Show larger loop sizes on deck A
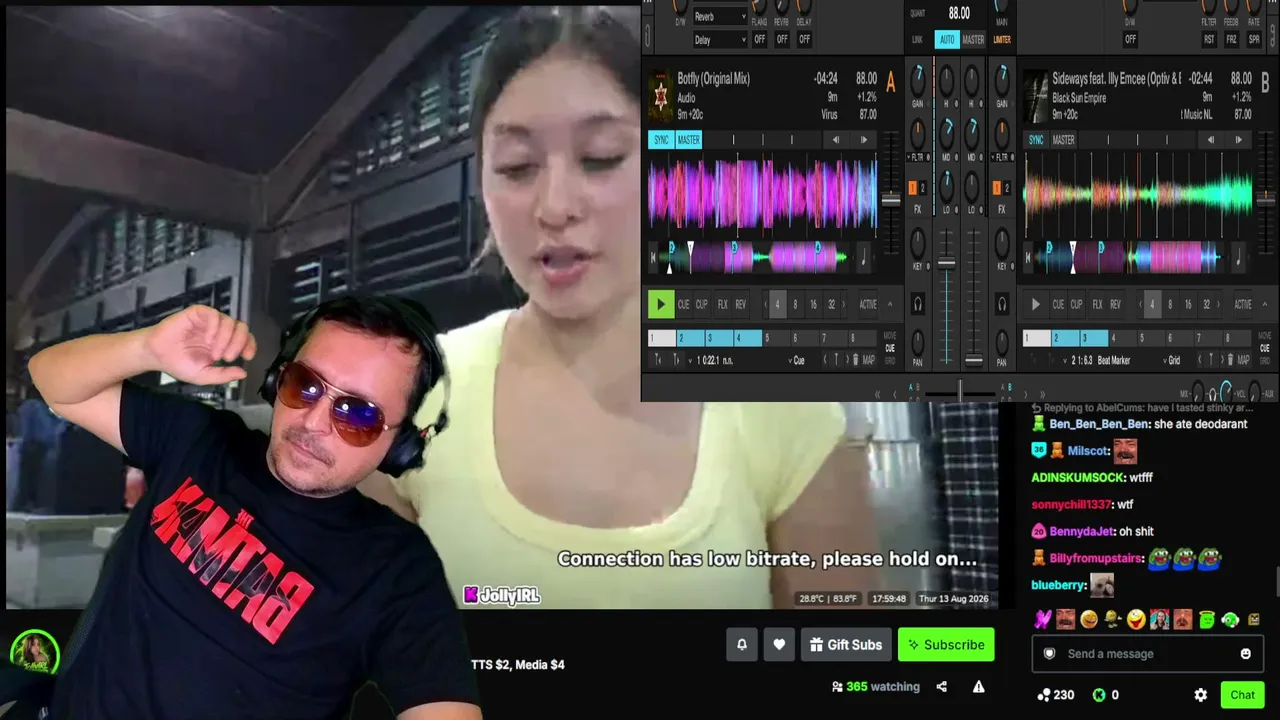This screenshot has height=720, width=1280. pos(845,305)
